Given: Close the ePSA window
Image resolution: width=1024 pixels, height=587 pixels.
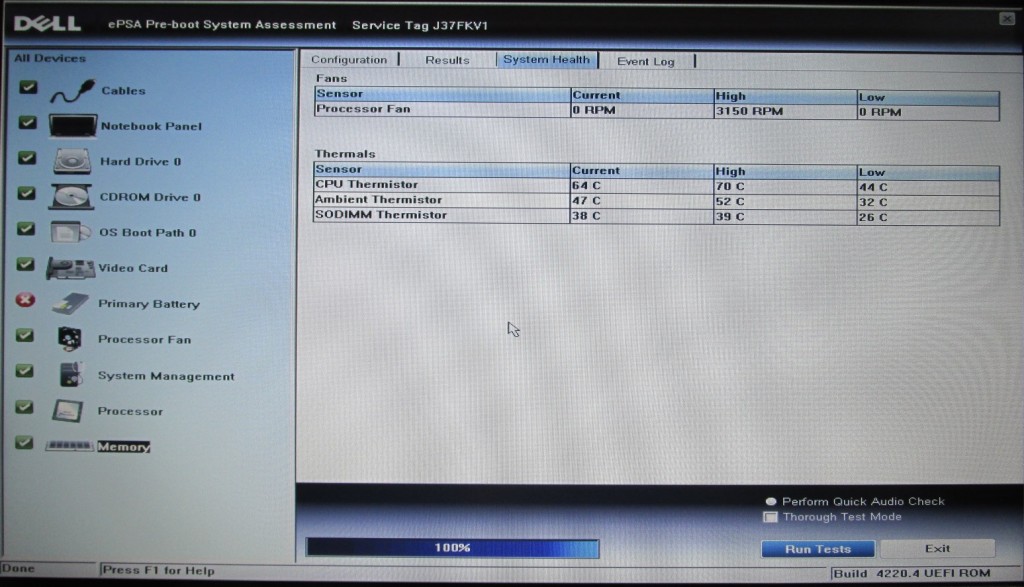Looking at the screenshot, I should (1006, 18).
